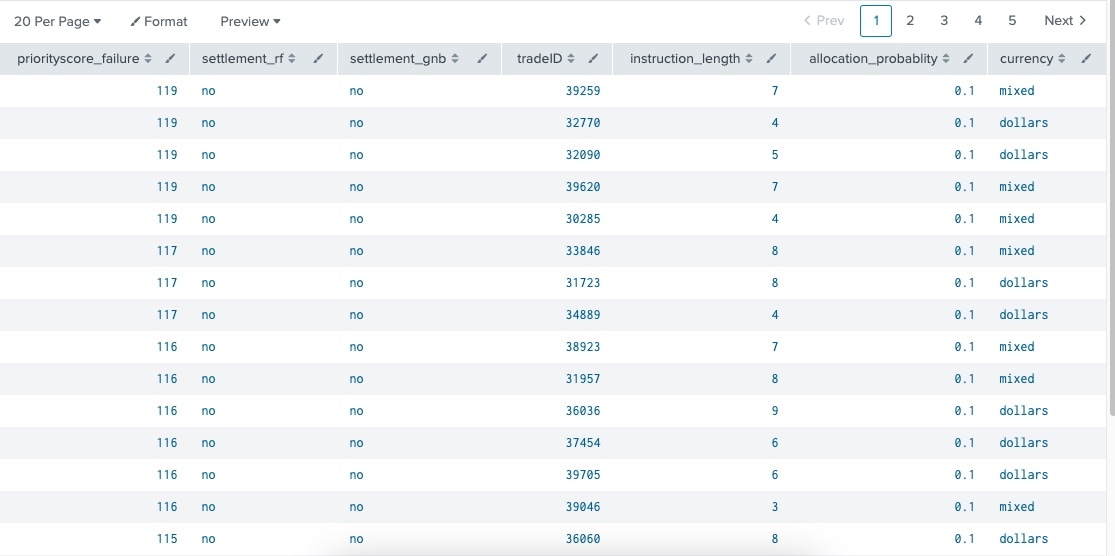This screenshot has height=556, width=1115.
Task: Jump to results page 2
Action: [909, 21]
